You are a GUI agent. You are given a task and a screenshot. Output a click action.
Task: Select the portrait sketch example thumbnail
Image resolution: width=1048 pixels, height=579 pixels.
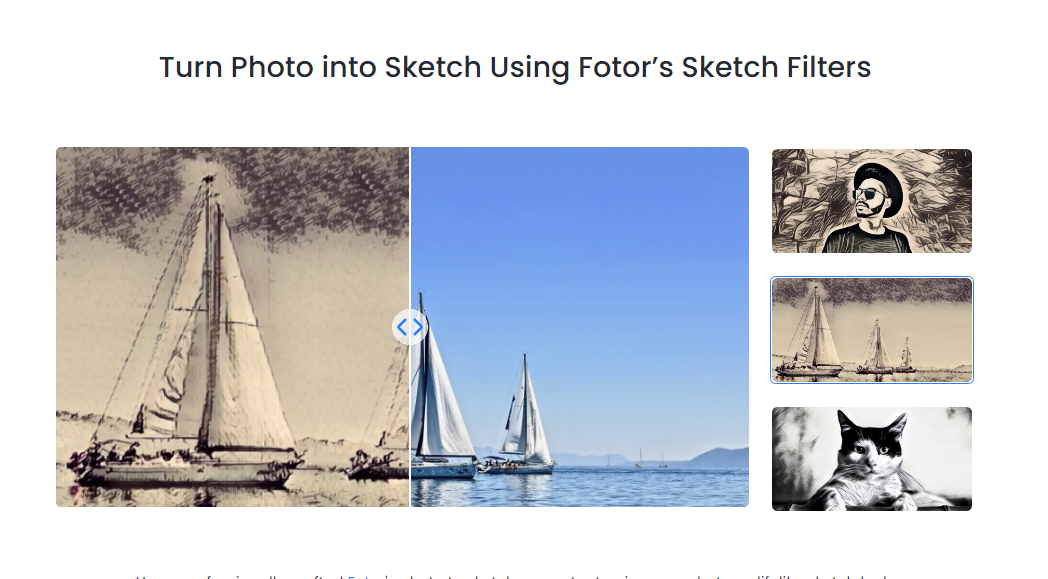870,200
